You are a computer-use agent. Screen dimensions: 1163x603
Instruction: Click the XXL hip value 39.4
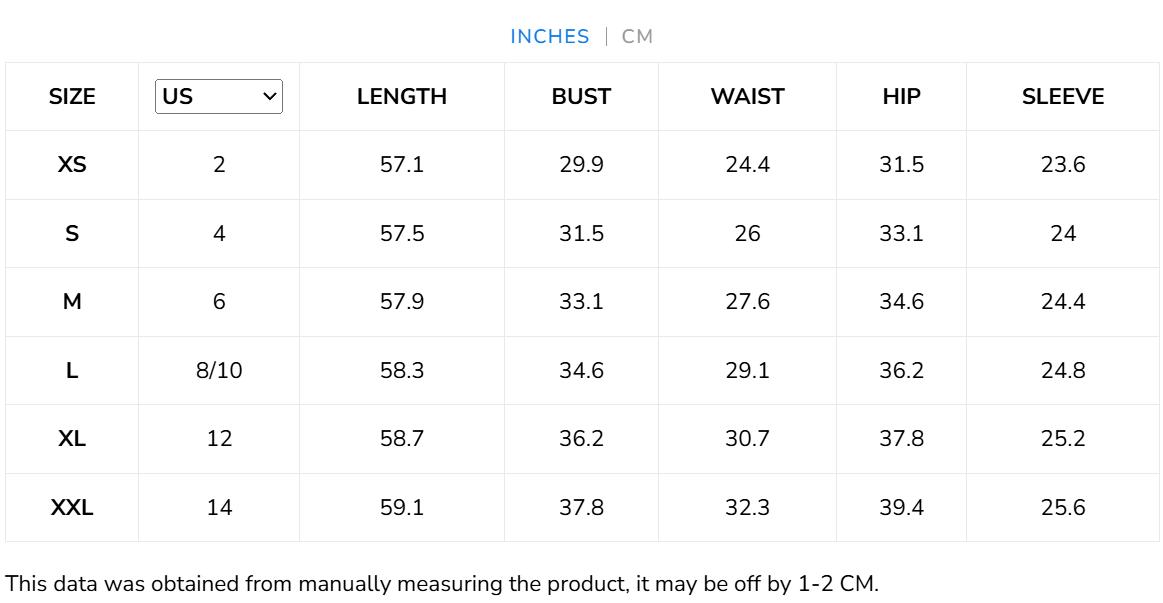pos(901,508)
